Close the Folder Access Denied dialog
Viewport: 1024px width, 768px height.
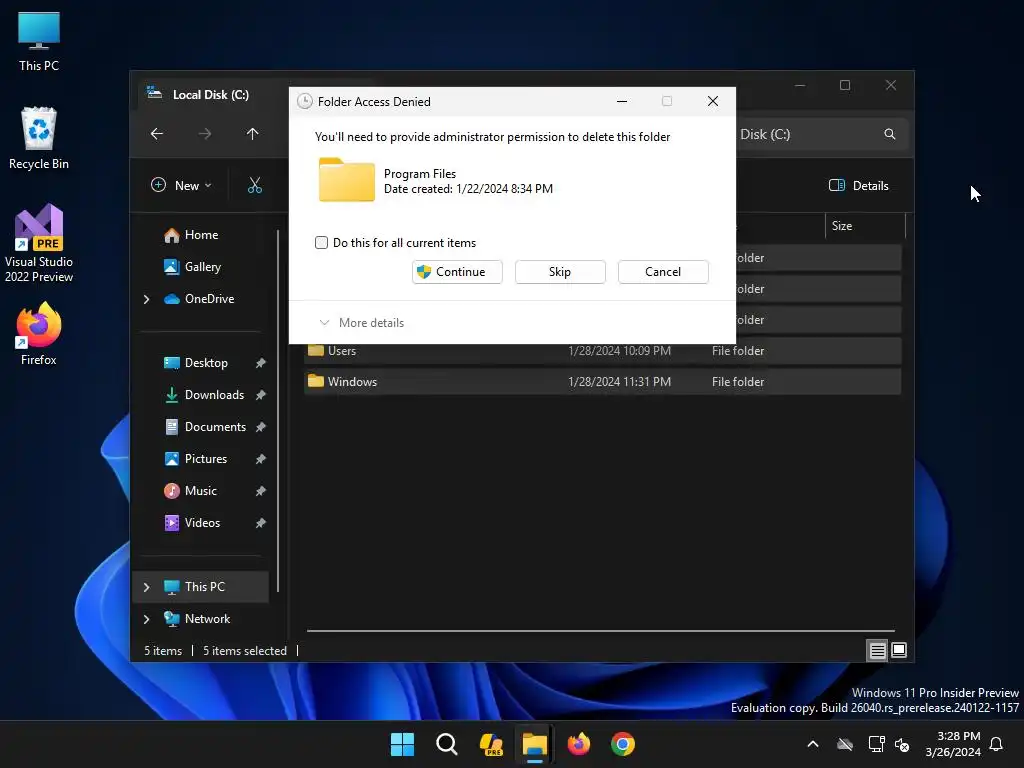click(x=713, y=101)
